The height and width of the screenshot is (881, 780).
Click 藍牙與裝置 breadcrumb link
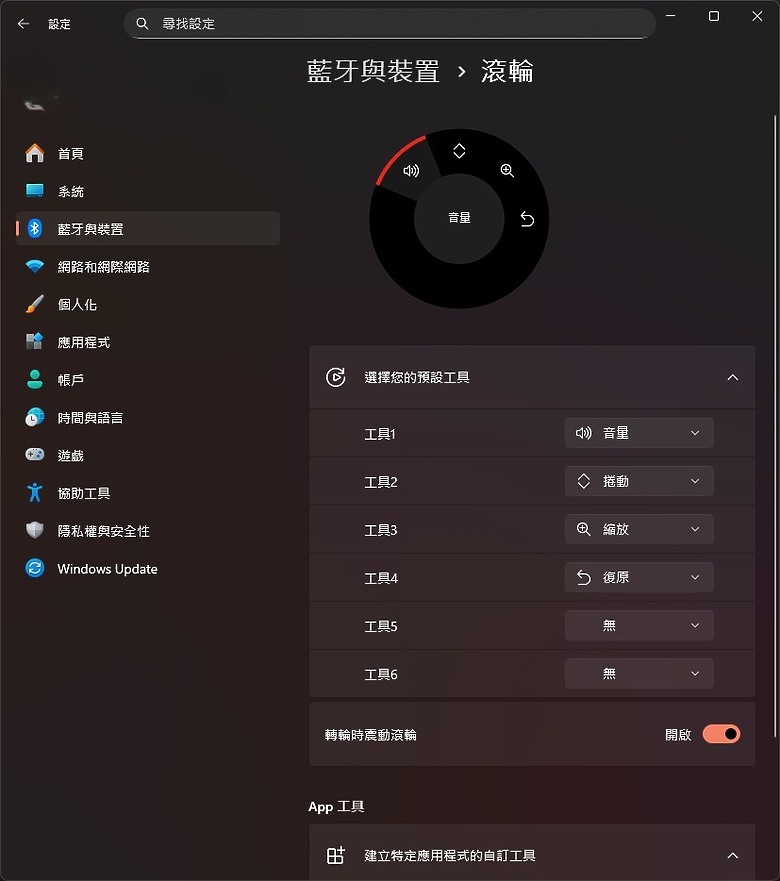click(x=373, y=71)
